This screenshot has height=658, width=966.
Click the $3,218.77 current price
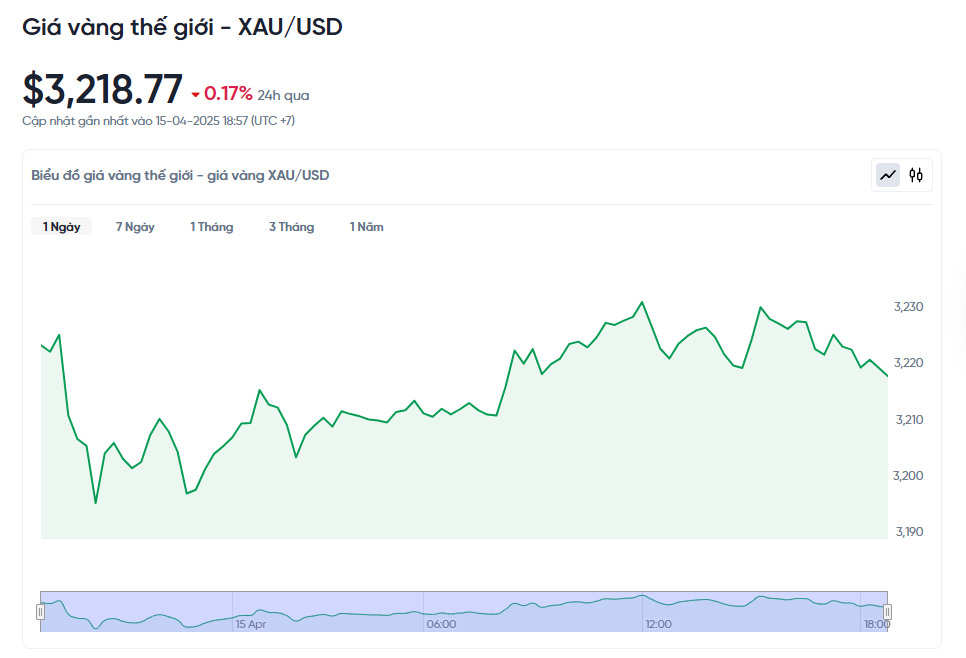click(103, 90)
